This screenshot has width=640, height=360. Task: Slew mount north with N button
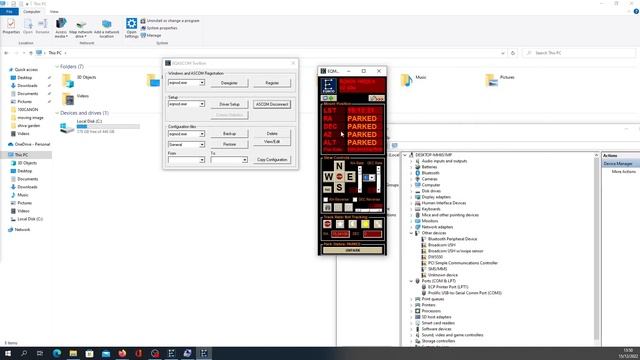pyautogui.click(x=339, y=166)
